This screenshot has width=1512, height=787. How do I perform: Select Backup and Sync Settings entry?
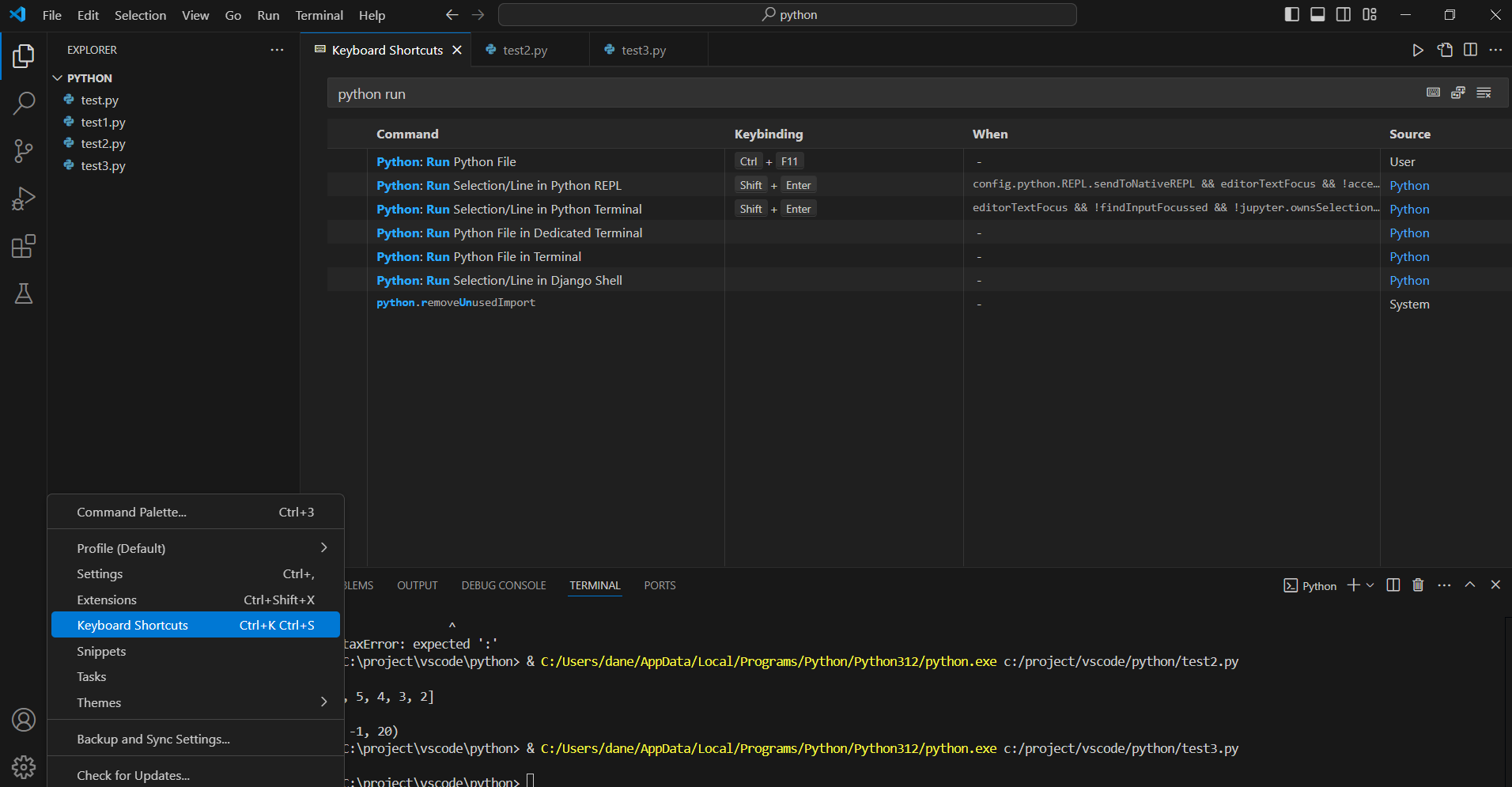click(195, 739)
